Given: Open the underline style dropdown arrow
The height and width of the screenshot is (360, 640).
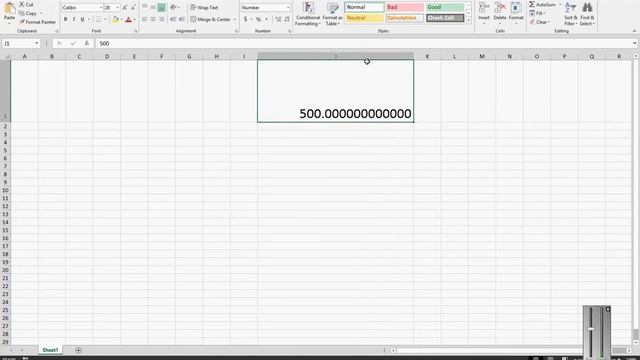Looking at the screenshot, I should [89, 19].
